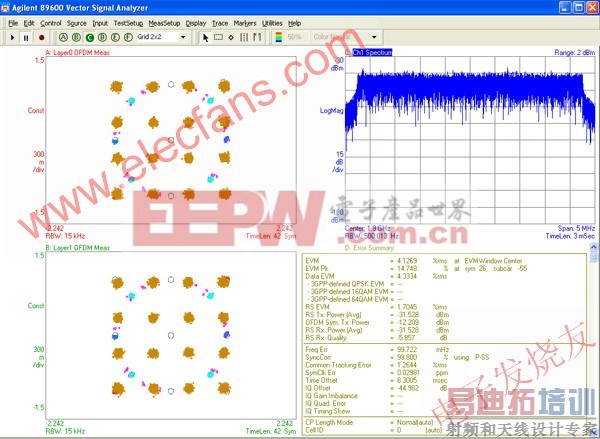Click the LogMag Y-axis format label
Screen dimensions: 600x439
click(332, 111)
